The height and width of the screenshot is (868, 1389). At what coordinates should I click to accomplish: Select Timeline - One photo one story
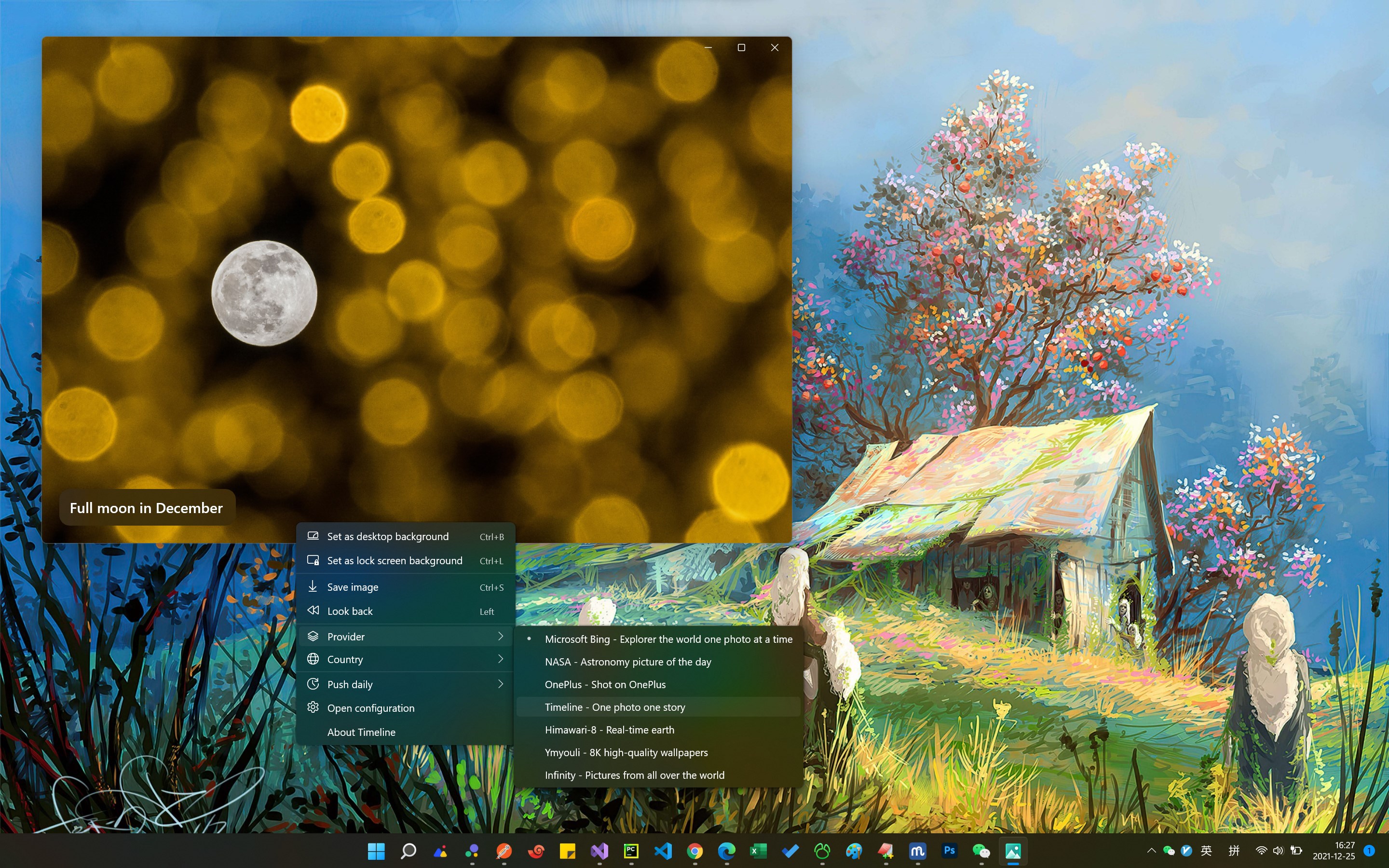(614, 707)
